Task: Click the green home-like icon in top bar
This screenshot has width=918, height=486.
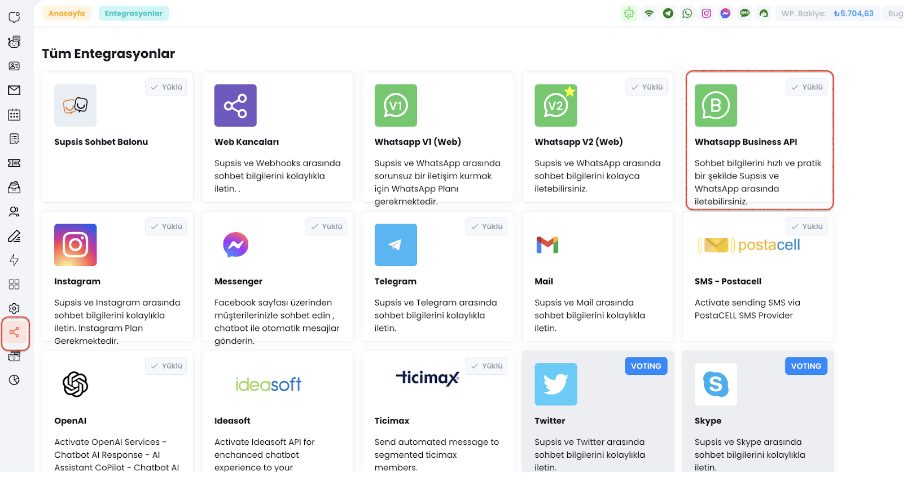Action: click(763, 13)
